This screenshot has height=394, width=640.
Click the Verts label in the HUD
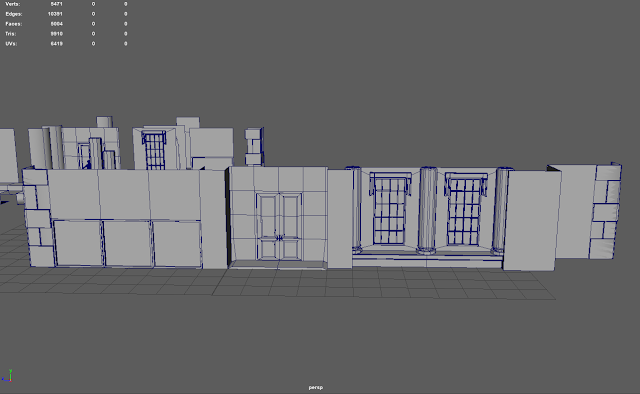pyautogui.click(x=13, y=4)
